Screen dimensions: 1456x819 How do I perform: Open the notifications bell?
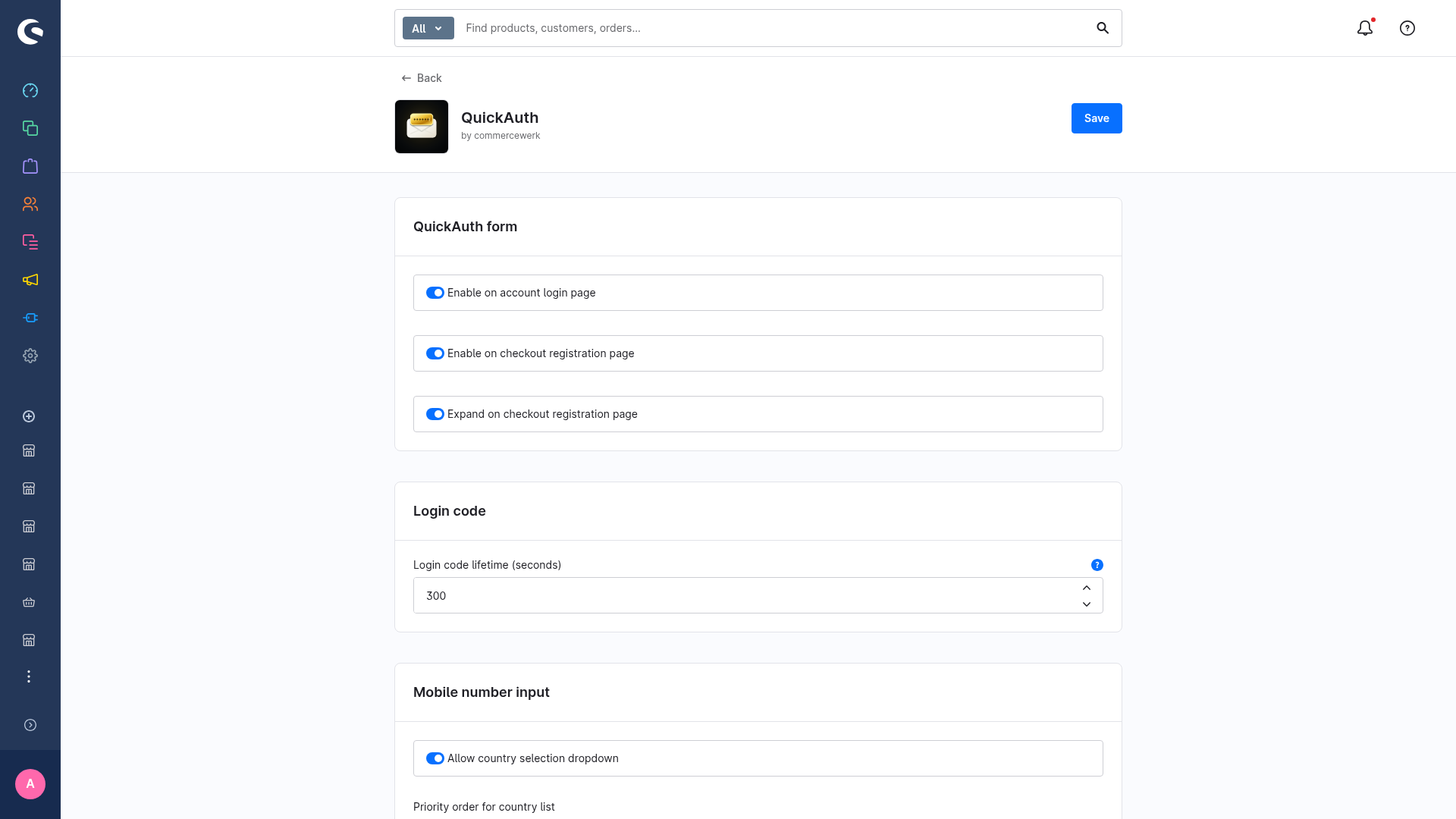(1365, 28)
